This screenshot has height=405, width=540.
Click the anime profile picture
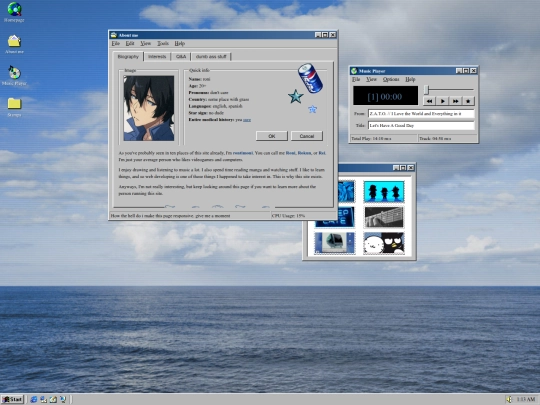(x=149, y=108)
